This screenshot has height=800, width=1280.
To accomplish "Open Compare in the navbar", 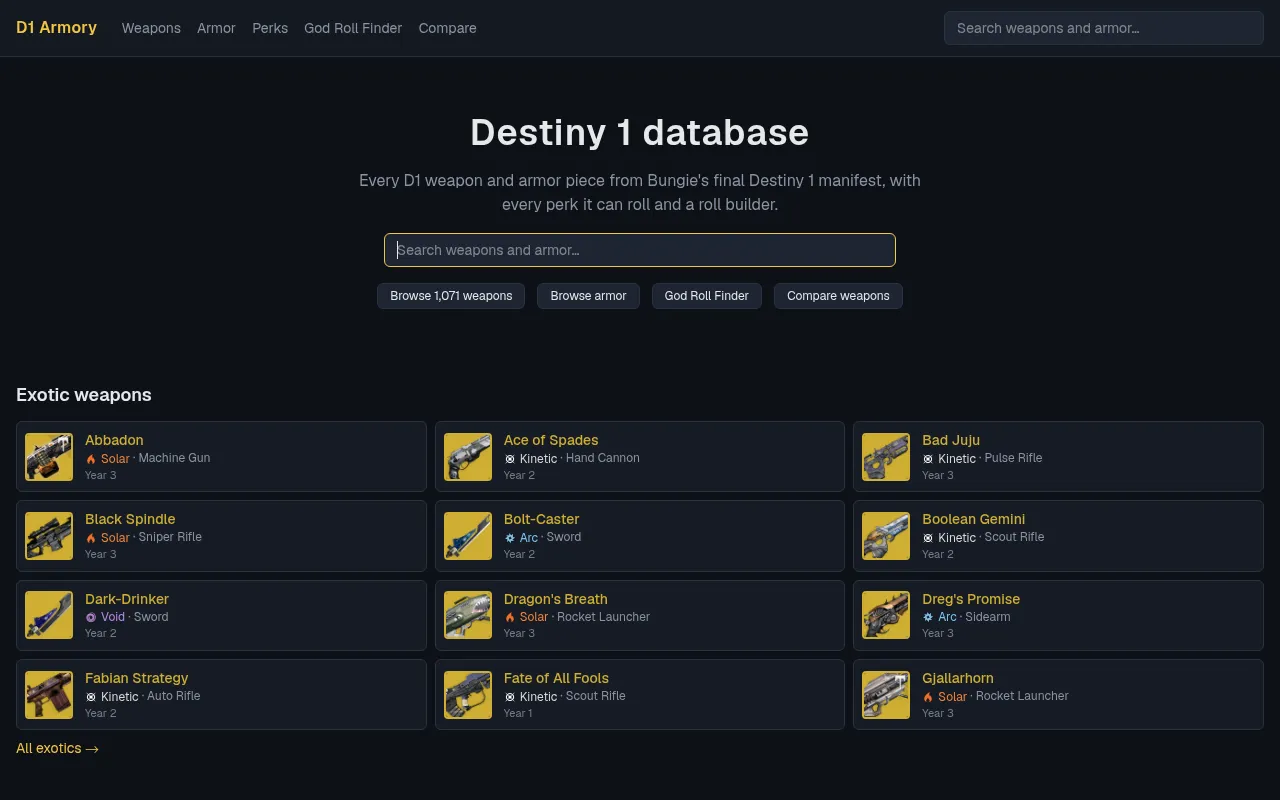I will pos(447,28).
